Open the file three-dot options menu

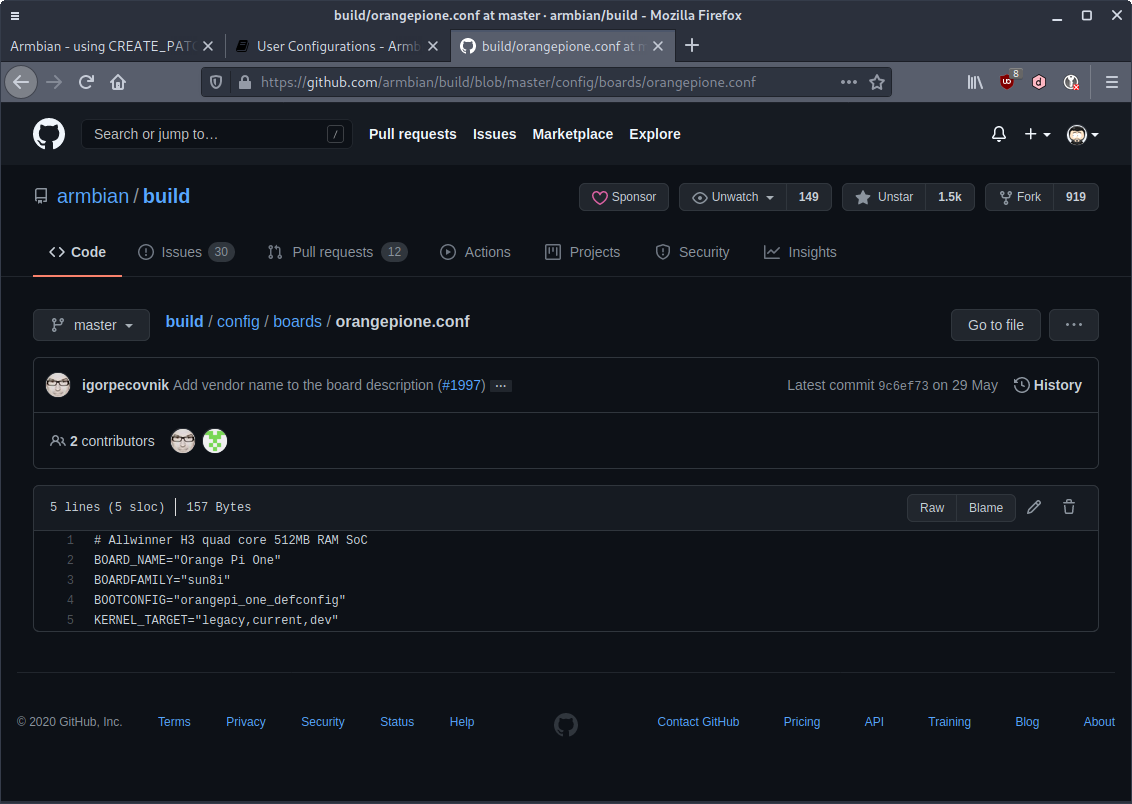pyautogui.click(x=1074, y=325)
